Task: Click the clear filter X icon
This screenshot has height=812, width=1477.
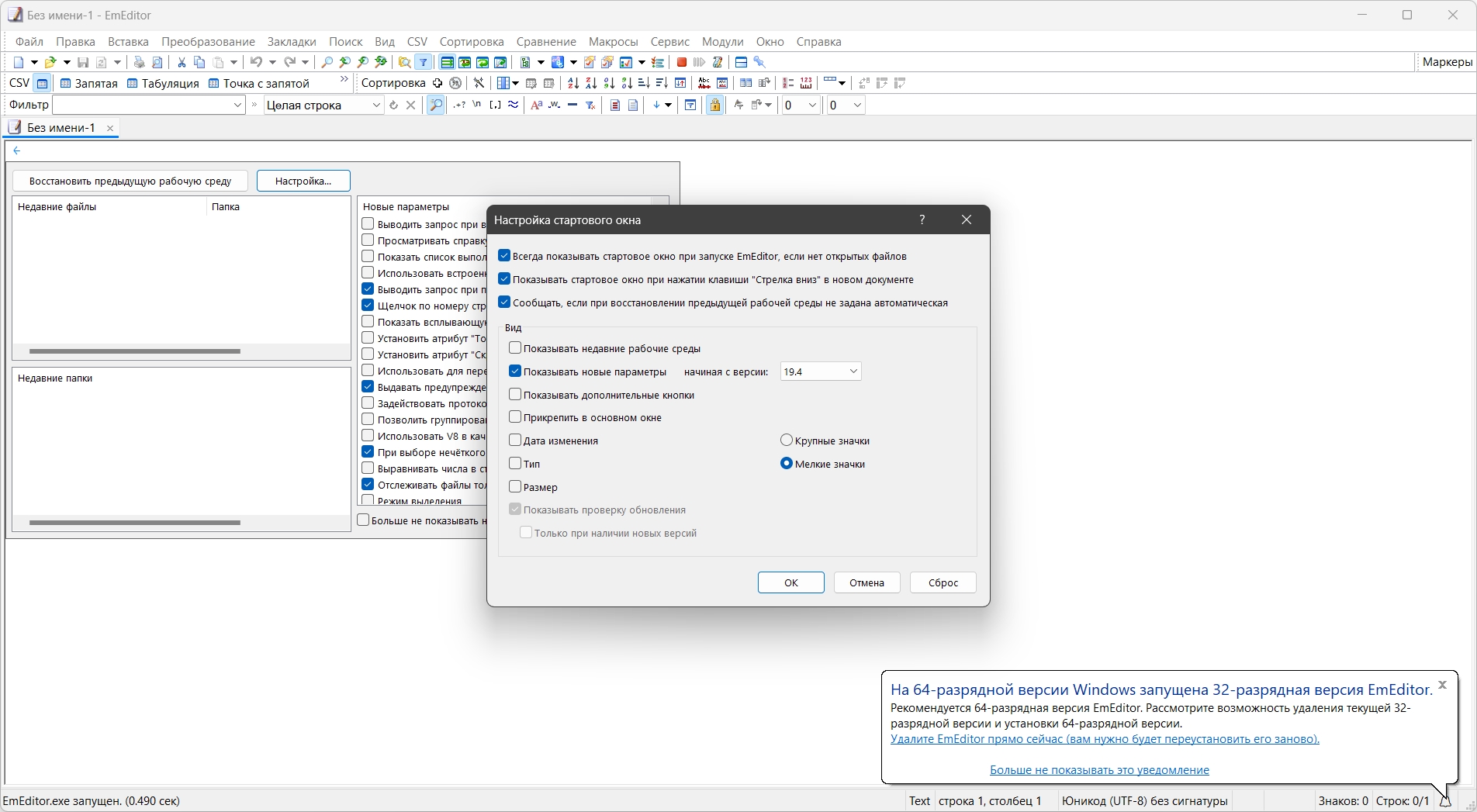Action: pos(411,105)
